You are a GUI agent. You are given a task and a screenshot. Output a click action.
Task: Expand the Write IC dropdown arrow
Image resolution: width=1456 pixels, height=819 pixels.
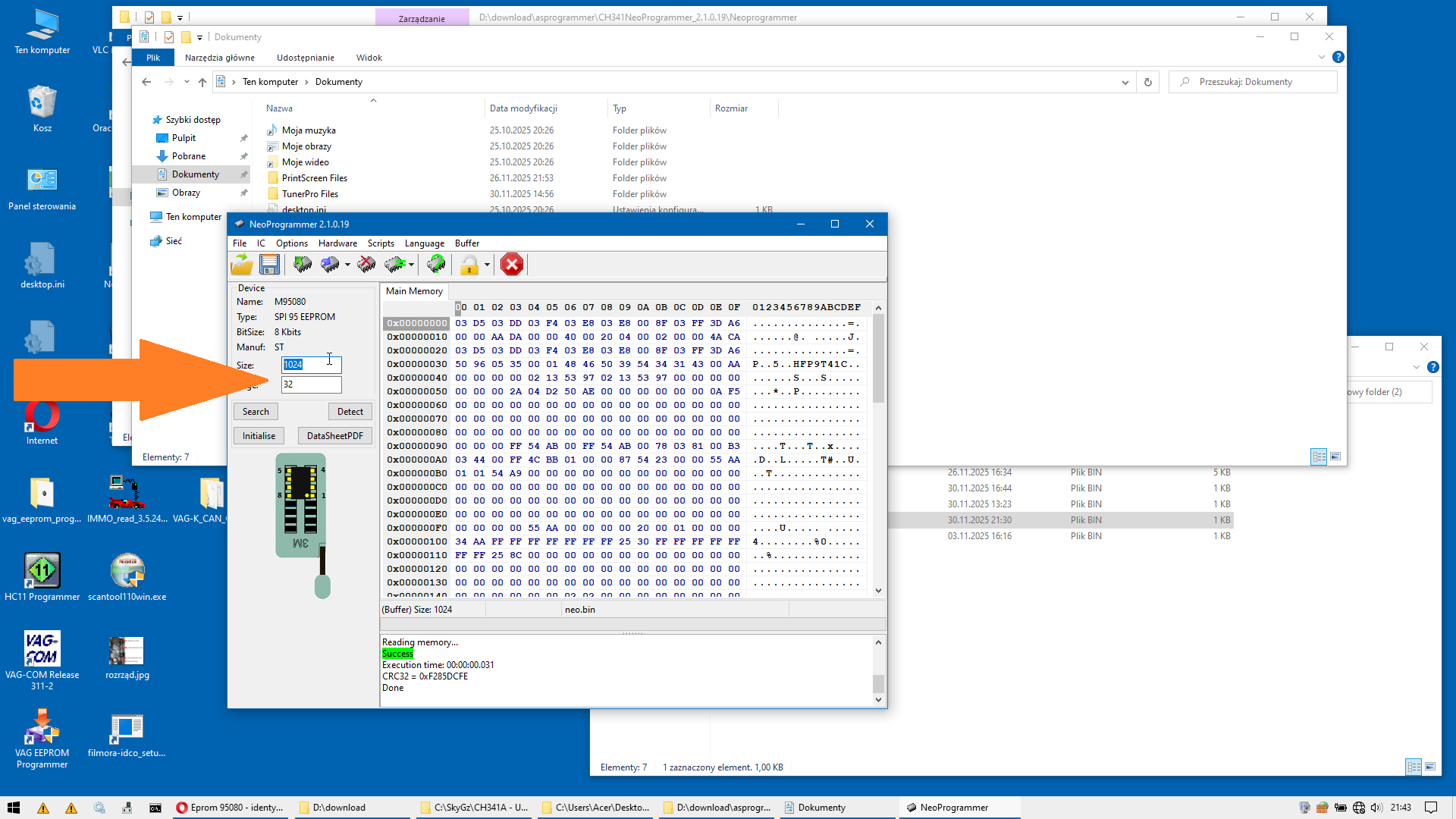point(347,265)
